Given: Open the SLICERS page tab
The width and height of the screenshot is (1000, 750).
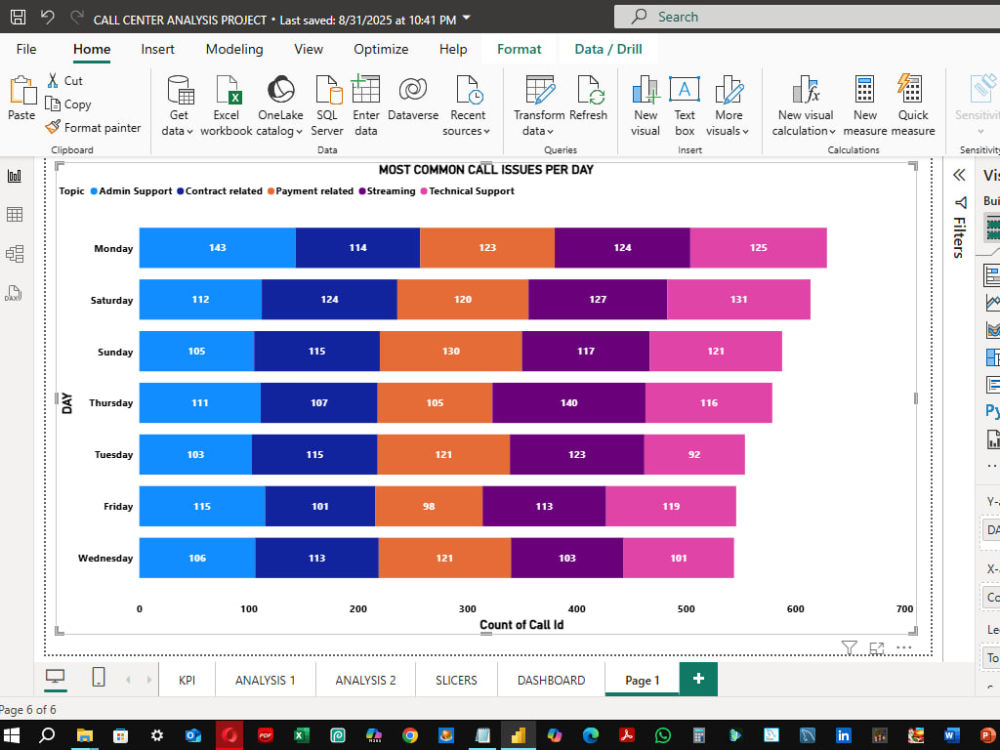Looking at the screenshot, I should pyautogui.click(x=456, y=680).
